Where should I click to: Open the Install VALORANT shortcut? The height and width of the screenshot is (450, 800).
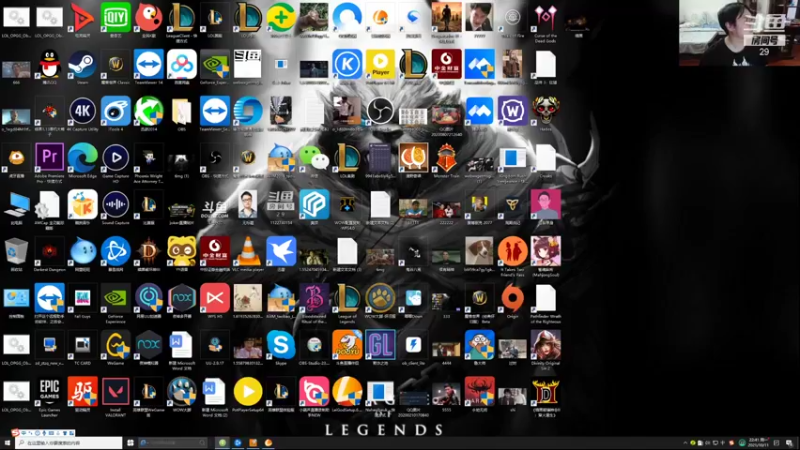coord(115,392)
